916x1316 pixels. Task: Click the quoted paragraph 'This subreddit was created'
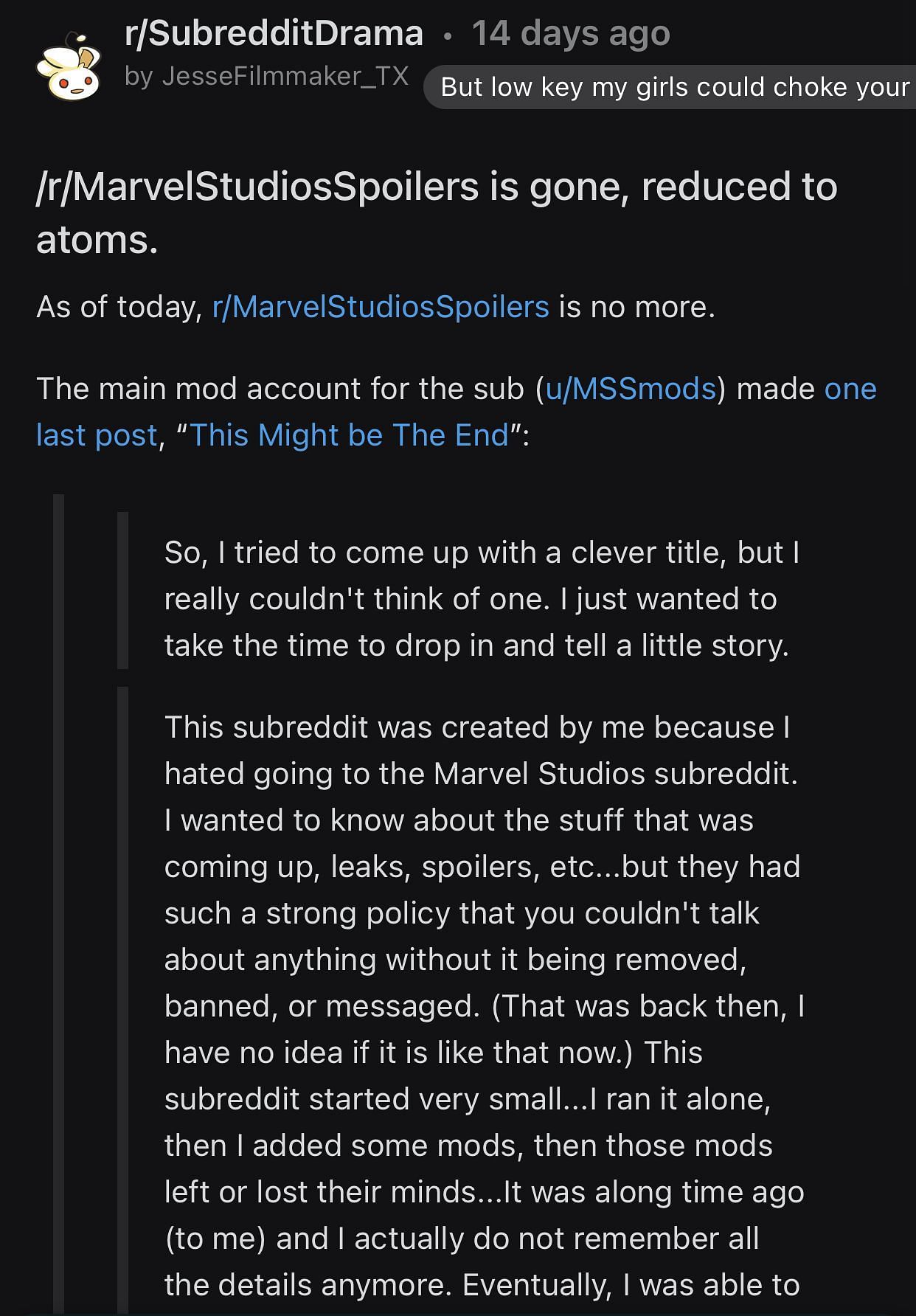(484, 959)
